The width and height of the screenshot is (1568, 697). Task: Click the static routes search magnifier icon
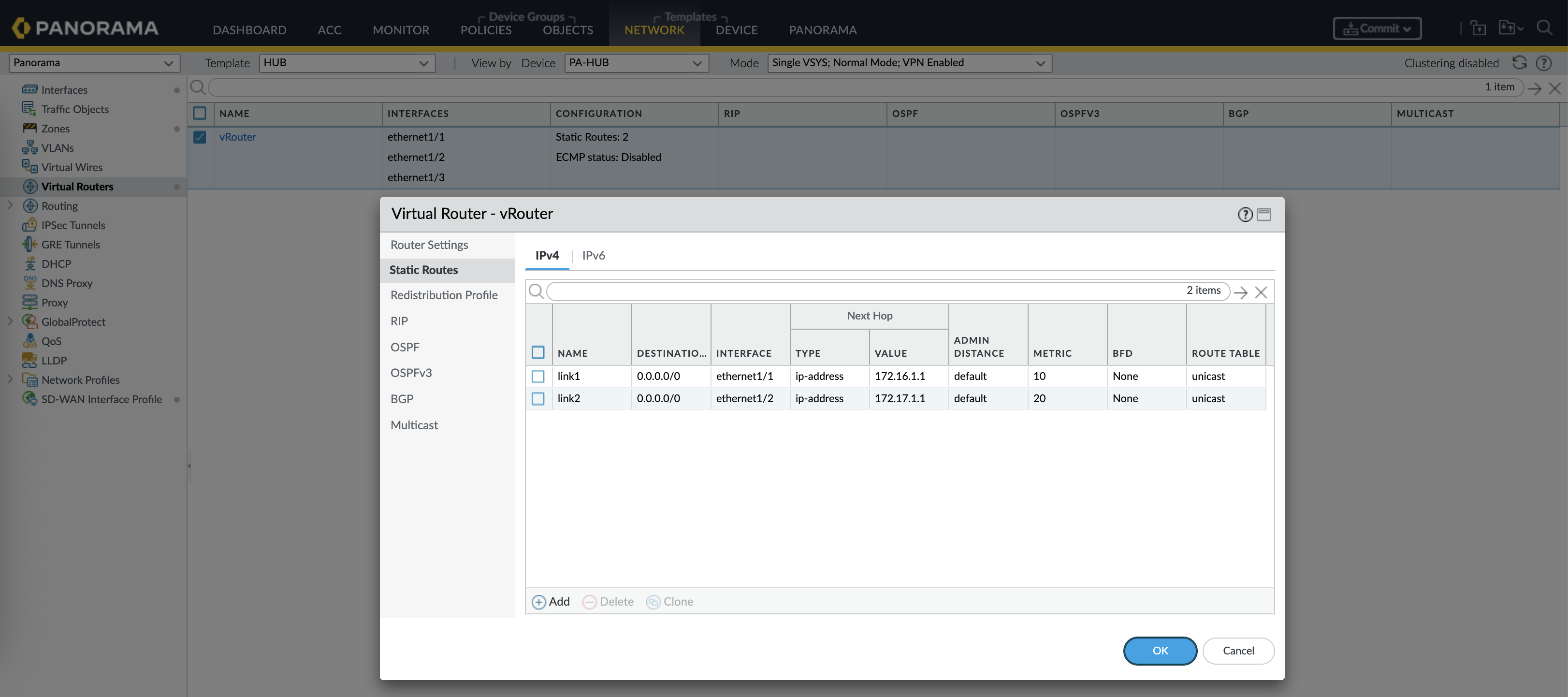click(536, 291)
